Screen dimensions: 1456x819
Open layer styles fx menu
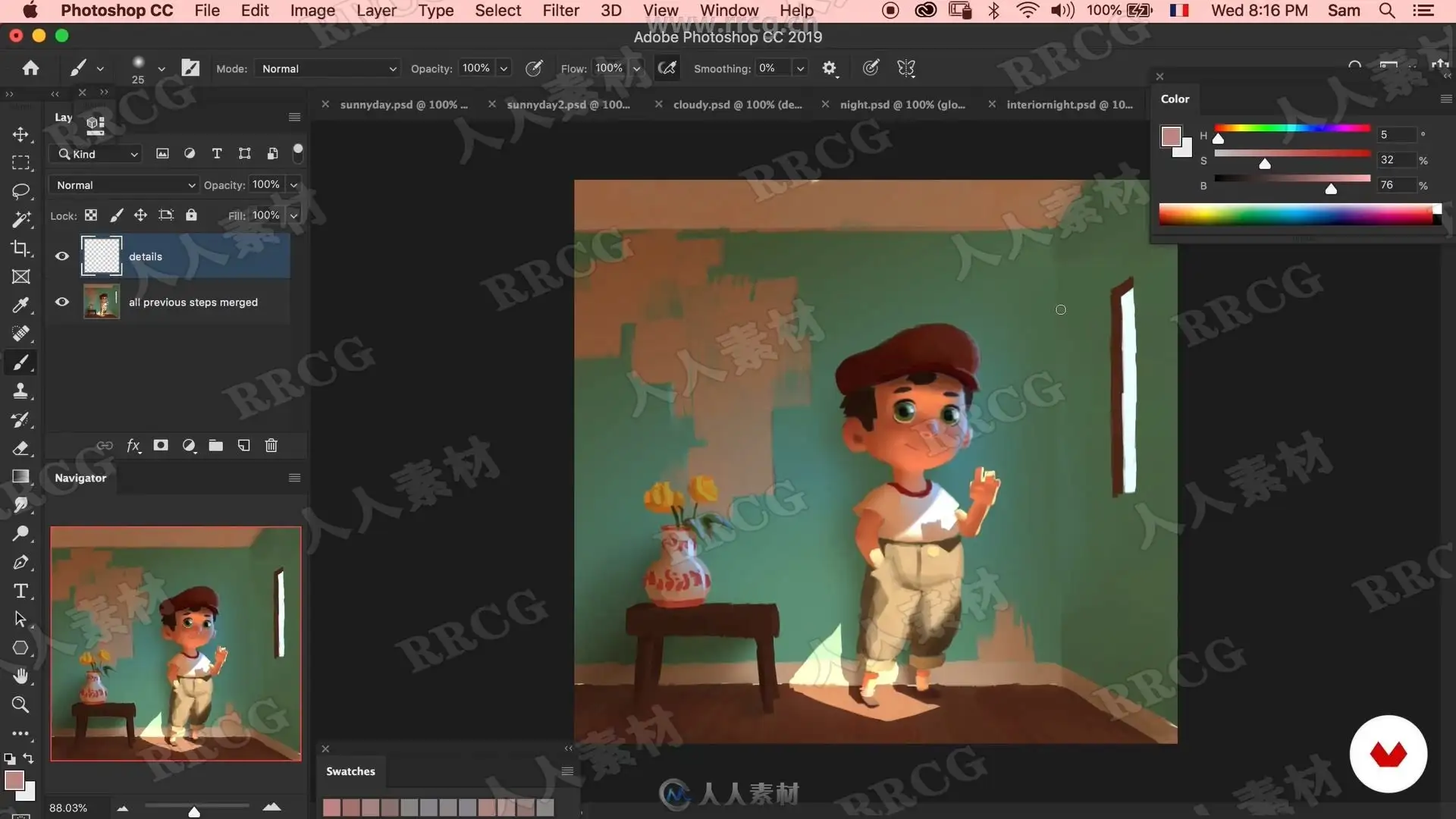(x=133, y=446)
